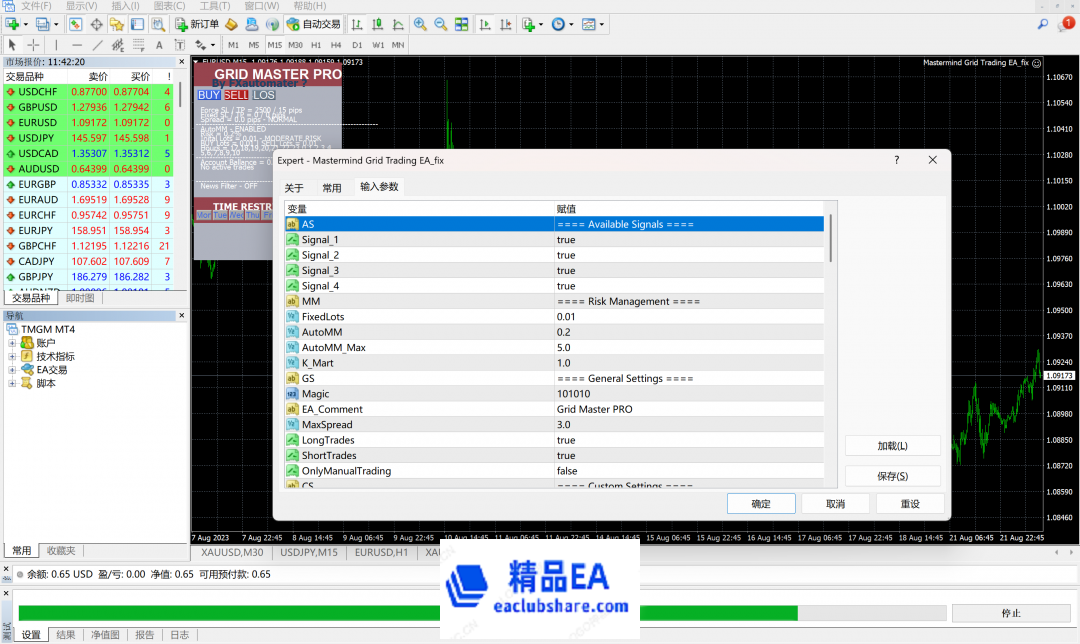Viewport: 1080px width, 644px height.
Task: Click the 确定 button
Action: [x=760, y=504]
